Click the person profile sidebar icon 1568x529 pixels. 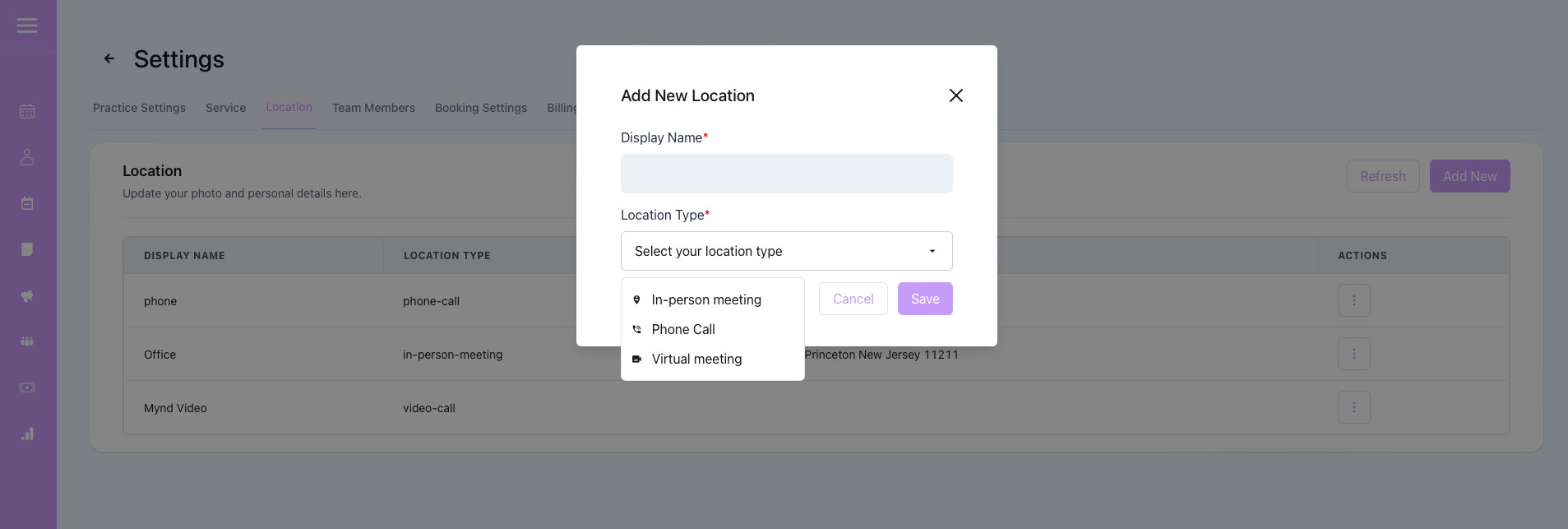click(27, 157)
